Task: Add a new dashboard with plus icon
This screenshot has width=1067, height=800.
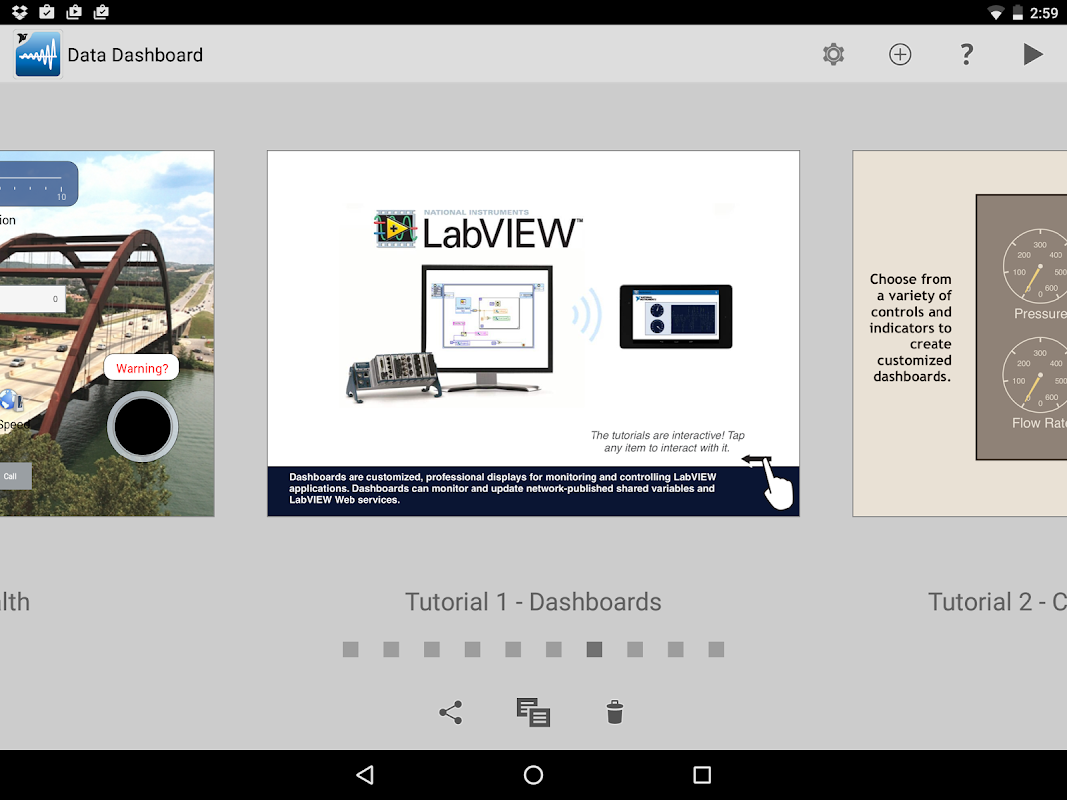Action: click(x=900, y=54)
